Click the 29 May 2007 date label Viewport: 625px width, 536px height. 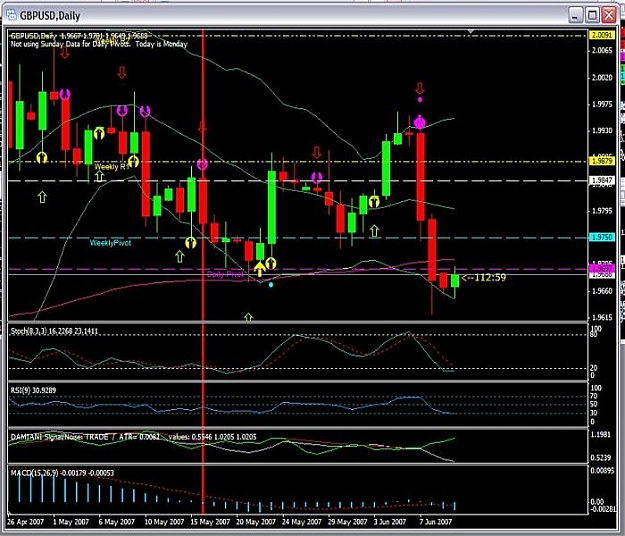tap(347, 522)
